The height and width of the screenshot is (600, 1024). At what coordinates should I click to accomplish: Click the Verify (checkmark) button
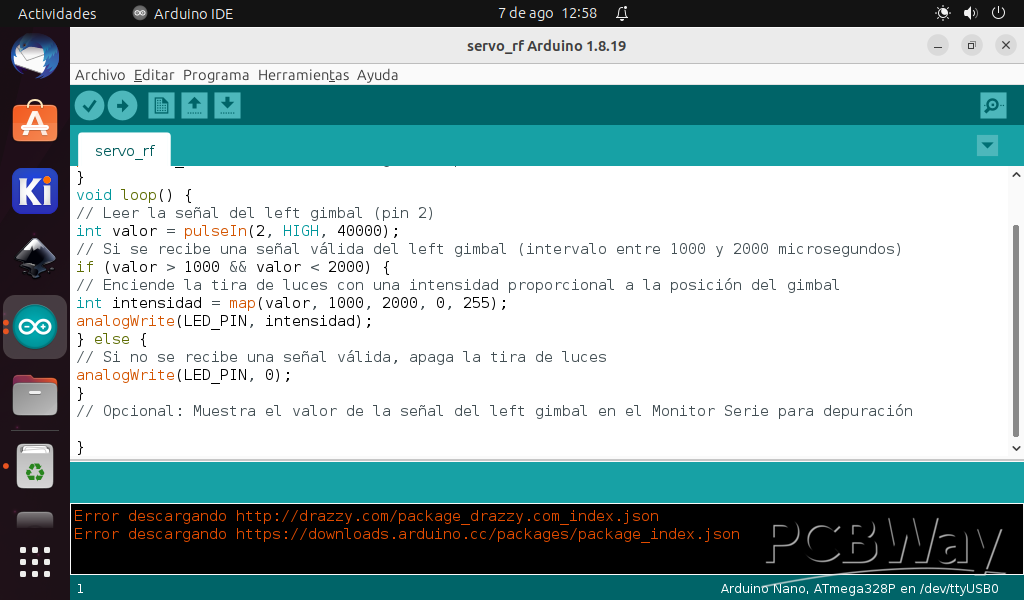(x=89, y=105)
